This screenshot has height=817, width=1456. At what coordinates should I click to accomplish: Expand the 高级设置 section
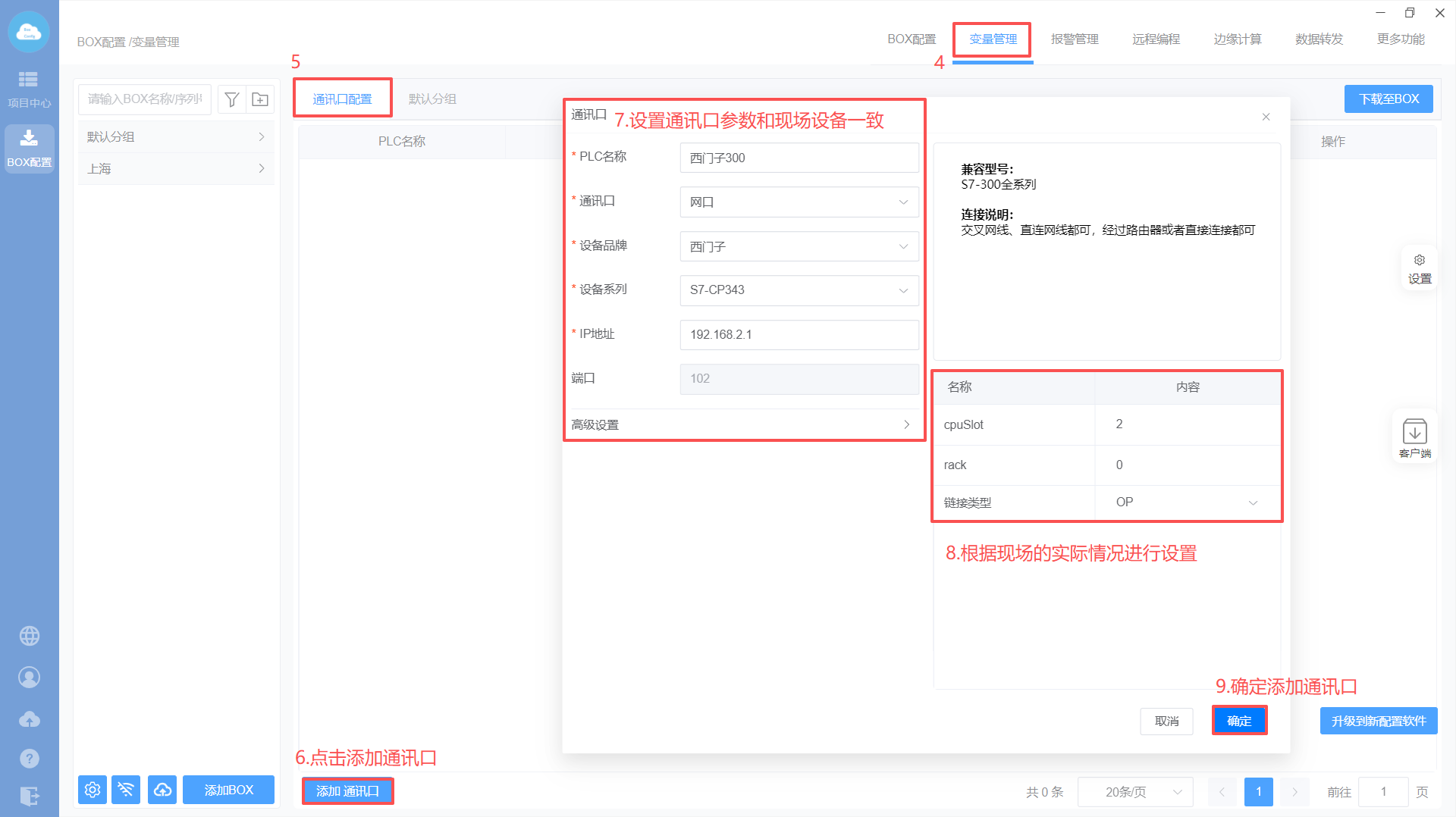741,424
